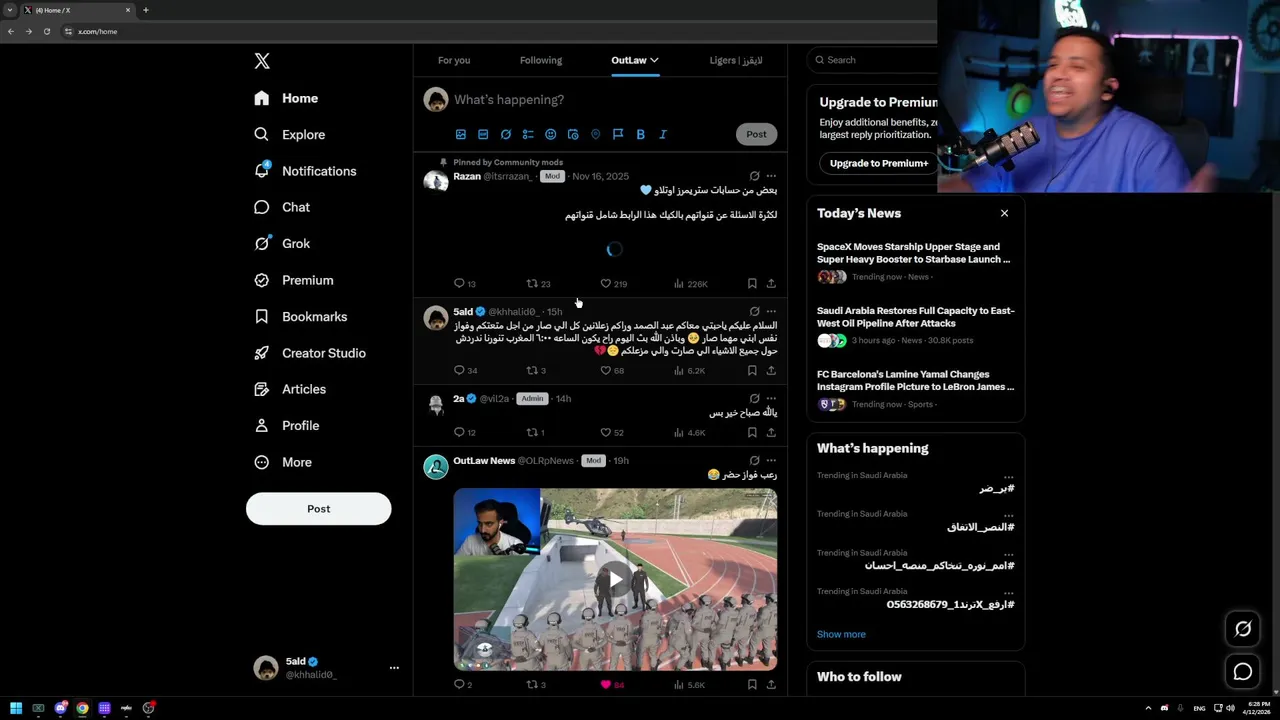Open account menu dots next to 5aid
Viewport: 1280px width, 720px height.
pyautogui.click(x=394, y=668)
